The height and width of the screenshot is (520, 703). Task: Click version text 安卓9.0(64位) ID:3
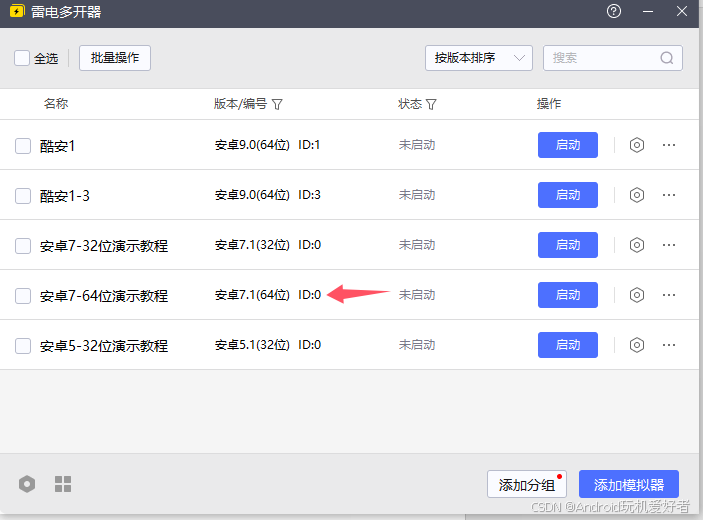coord(268,195)
